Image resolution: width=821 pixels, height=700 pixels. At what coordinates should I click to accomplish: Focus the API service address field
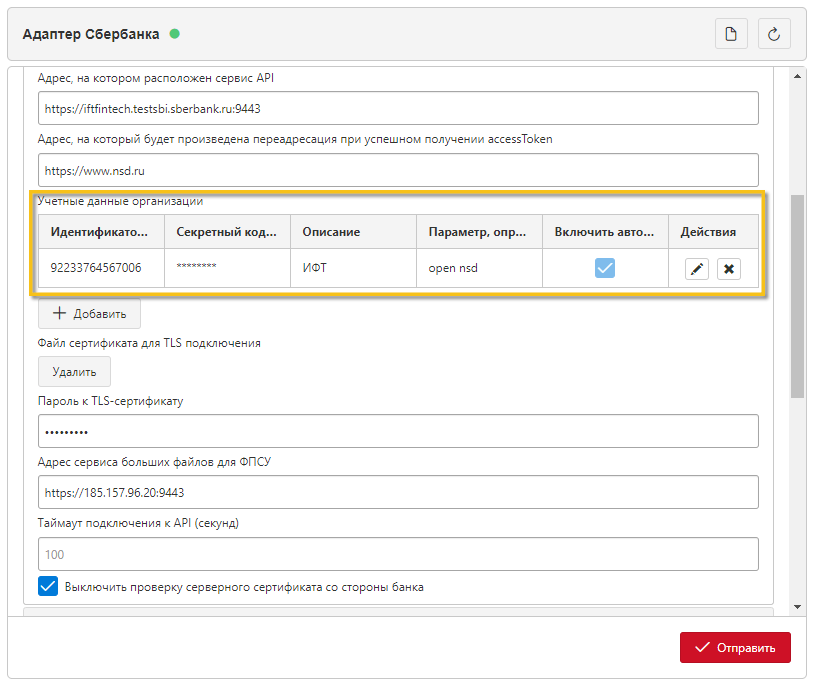click(x=398, y=108)
